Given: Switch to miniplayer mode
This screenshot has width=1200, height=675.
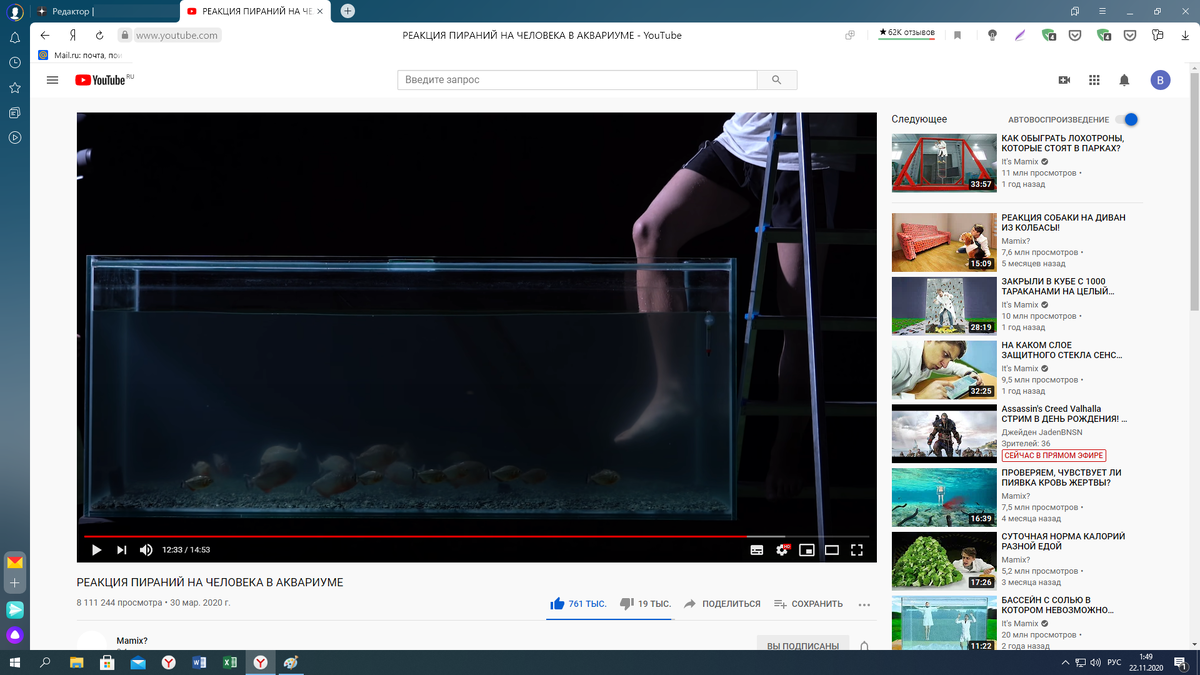Looking at the screenshot, I should pyautogui.click(x=807, y=549).
